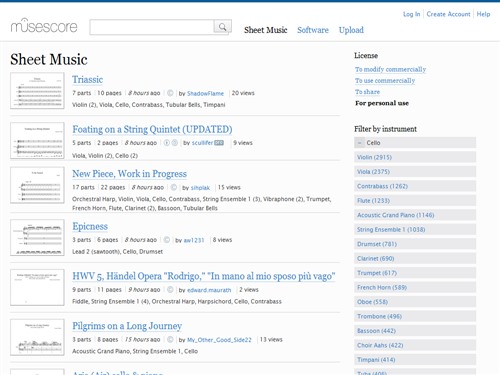The image size is (500, 375).
Task: Click the PRO badge next to scullifer
Action: (219, 143)
